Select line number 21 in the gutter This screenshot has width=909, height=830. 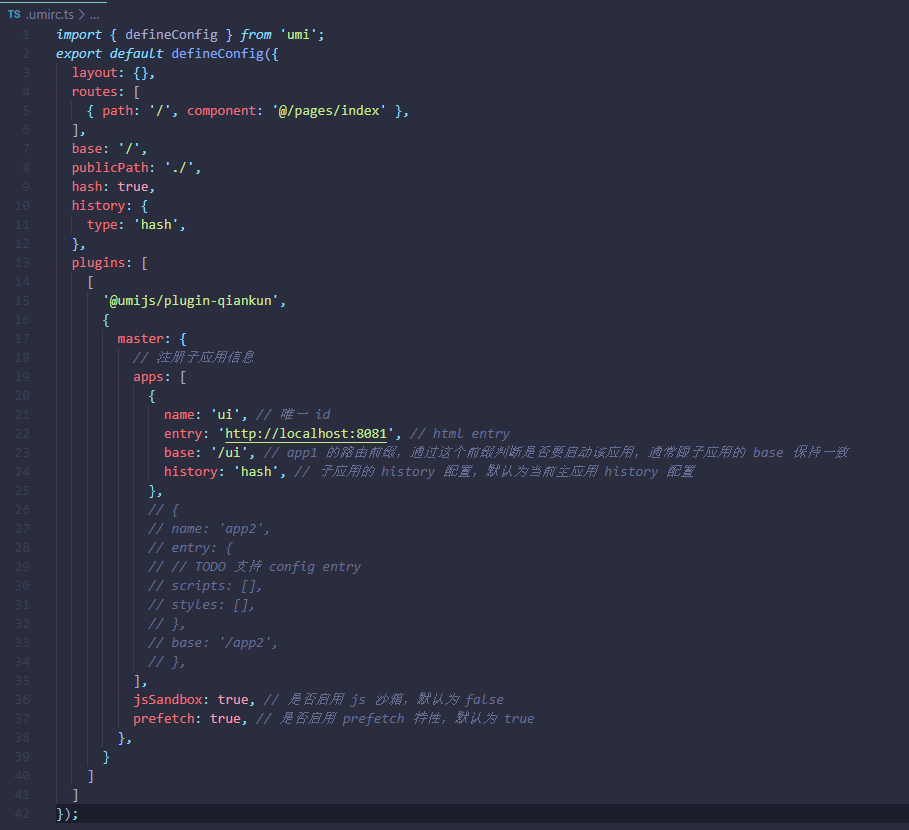click(x=22, y=414)
